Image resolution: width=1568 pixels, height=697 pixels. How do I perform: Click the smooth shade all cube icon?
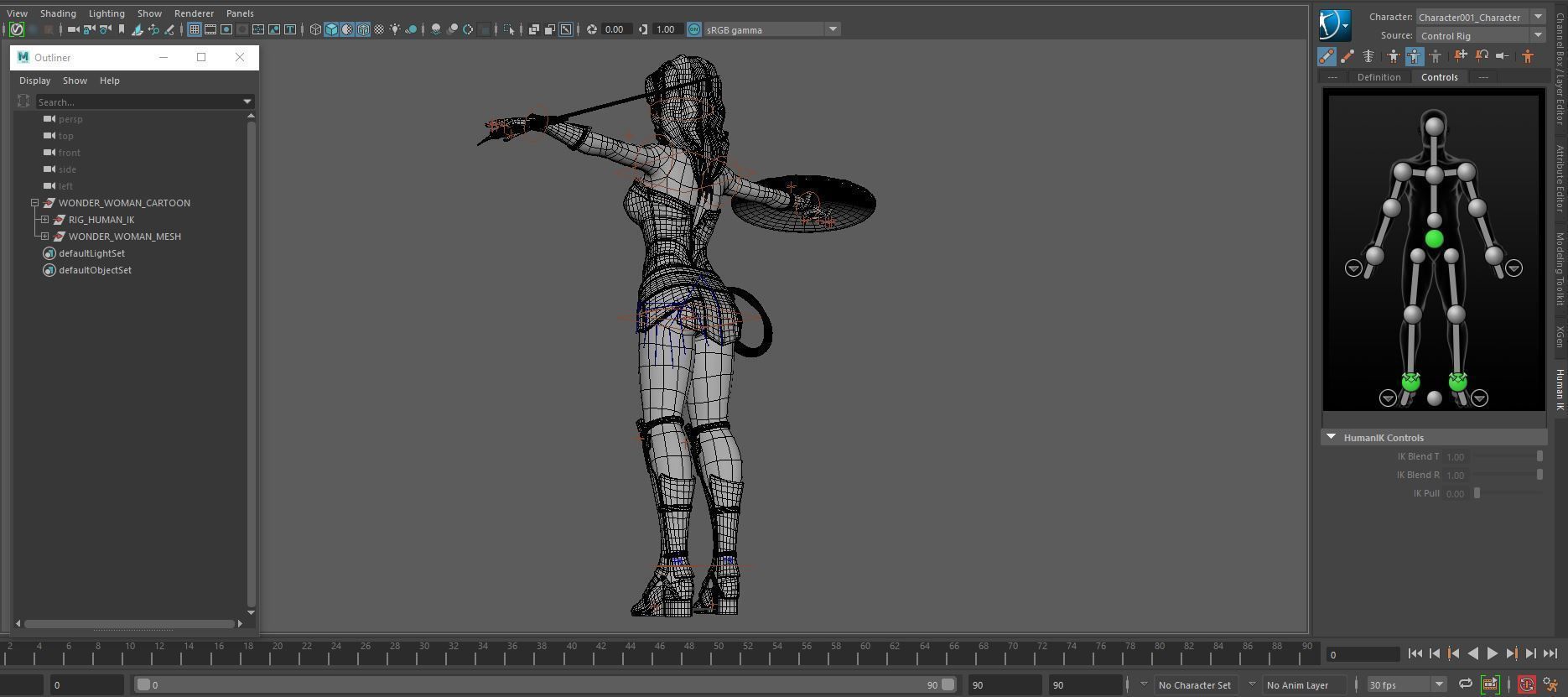pos(331,29)
